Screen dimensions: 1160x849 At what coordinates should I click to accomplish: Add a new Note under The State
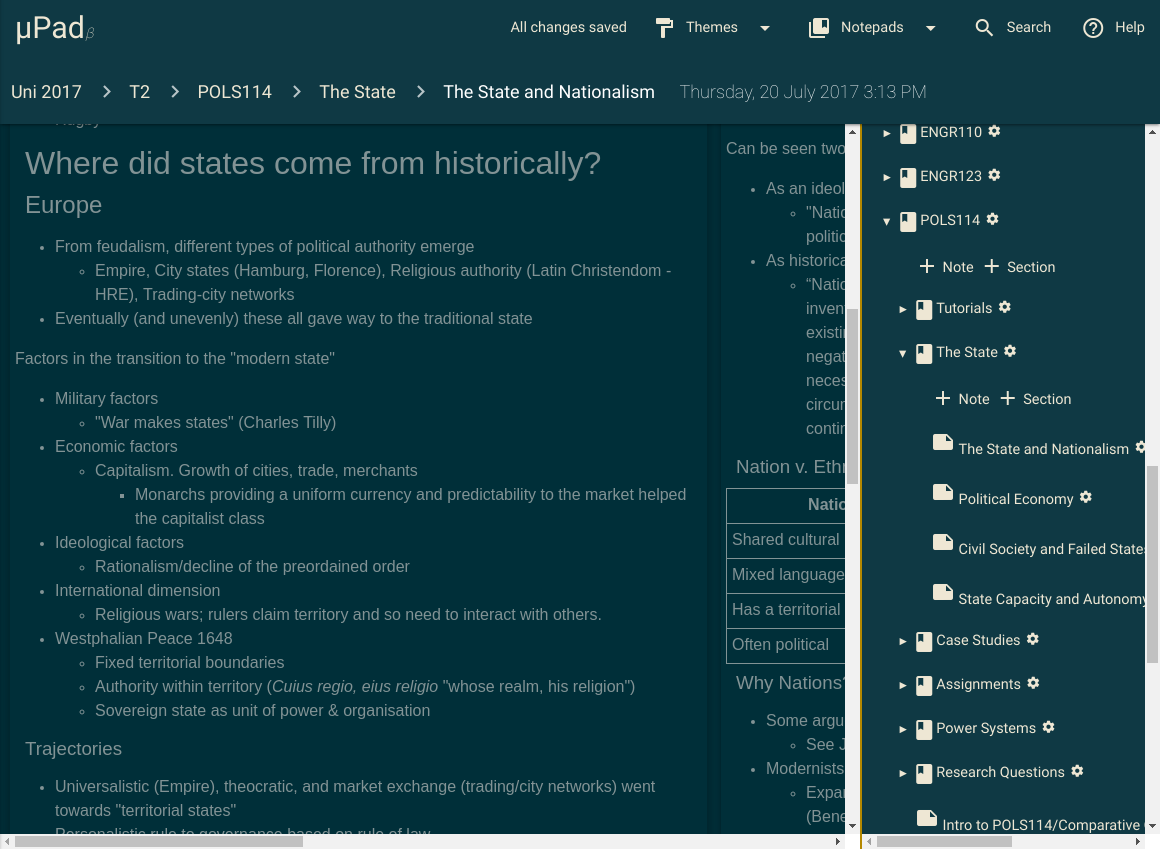(962, 399)
